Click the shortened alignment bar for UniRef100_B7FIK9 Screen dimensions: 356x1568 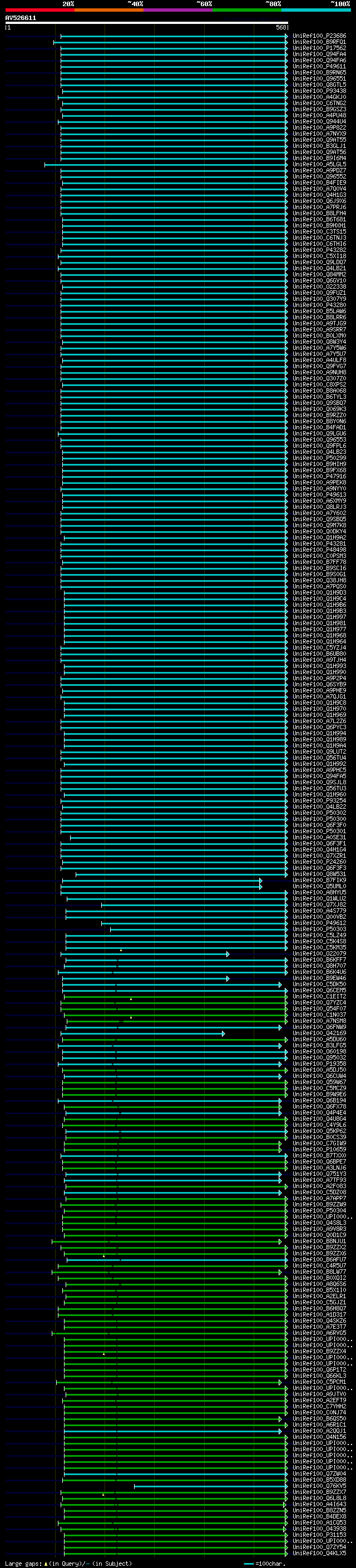tap(162, 880)
